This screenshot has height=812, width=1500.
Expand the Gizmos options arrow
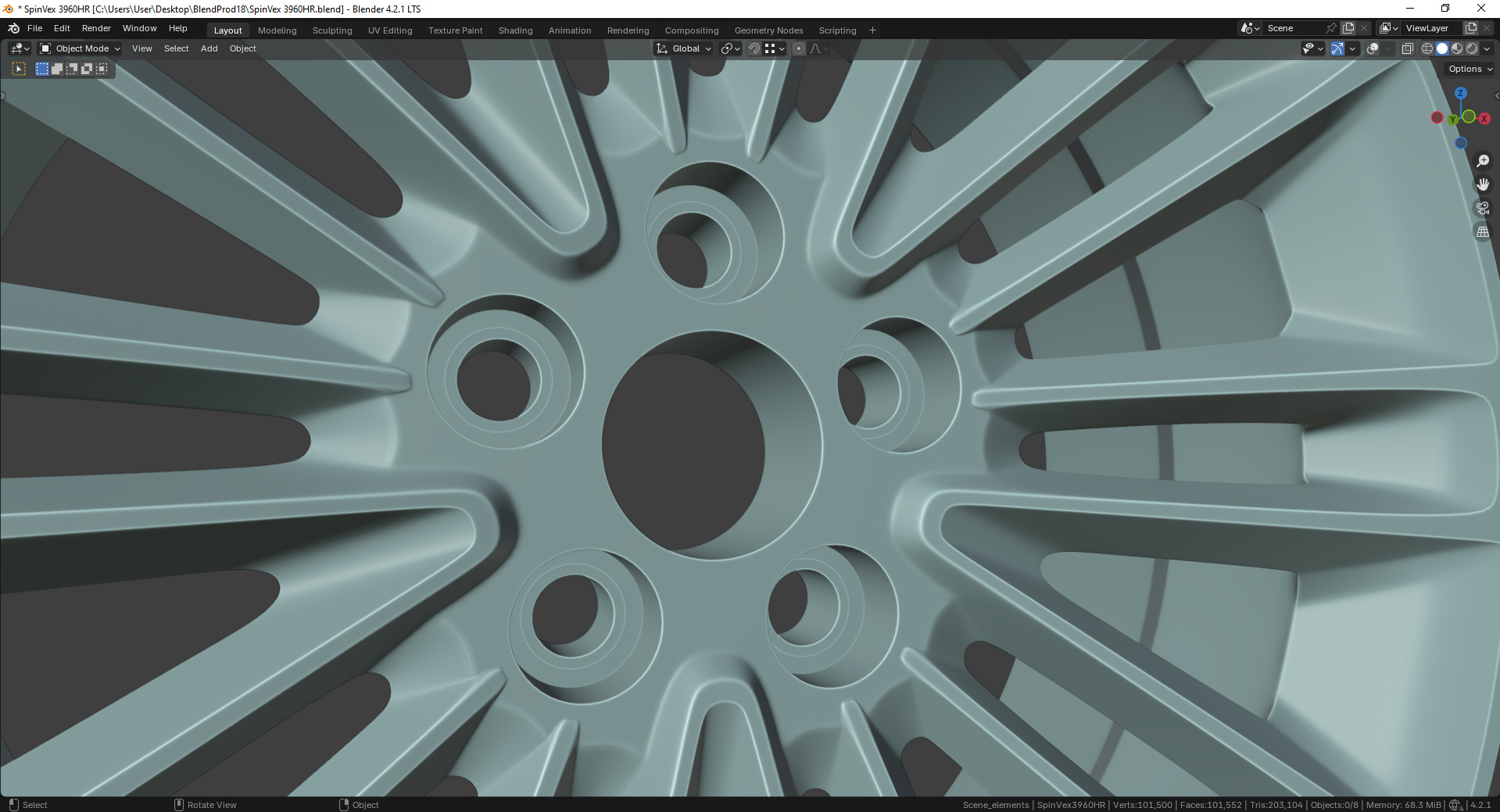click(1352, 48)
